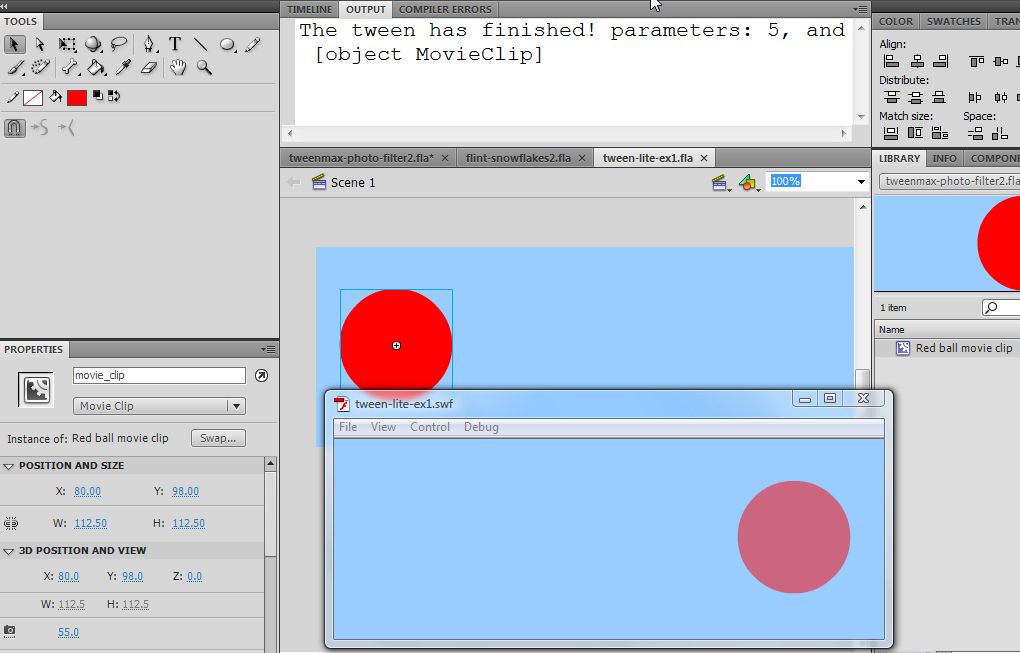Open the 100% zoom level dropdown
Image resolution: width=1020 pixels, height=653 pixels.
(861, 182)
